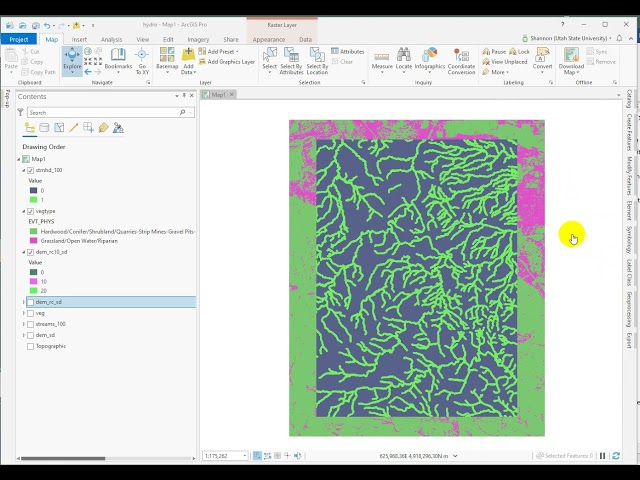The image size is (640, 480).
Task: Click the Convert labels button
Action: [x=542, y=60]
